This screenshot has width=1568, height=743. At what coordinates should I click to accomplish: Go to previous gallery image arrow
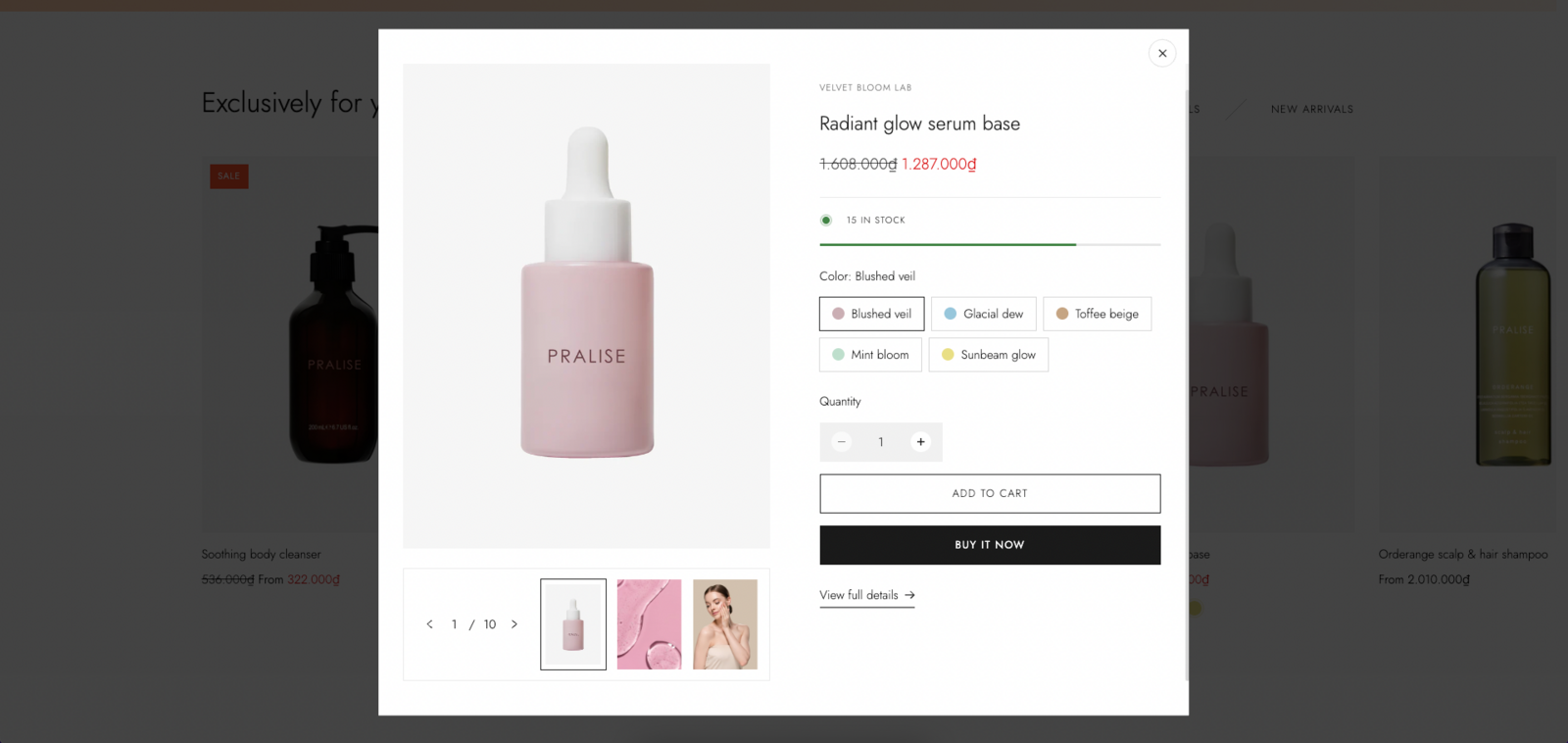[x=429, y=624]
